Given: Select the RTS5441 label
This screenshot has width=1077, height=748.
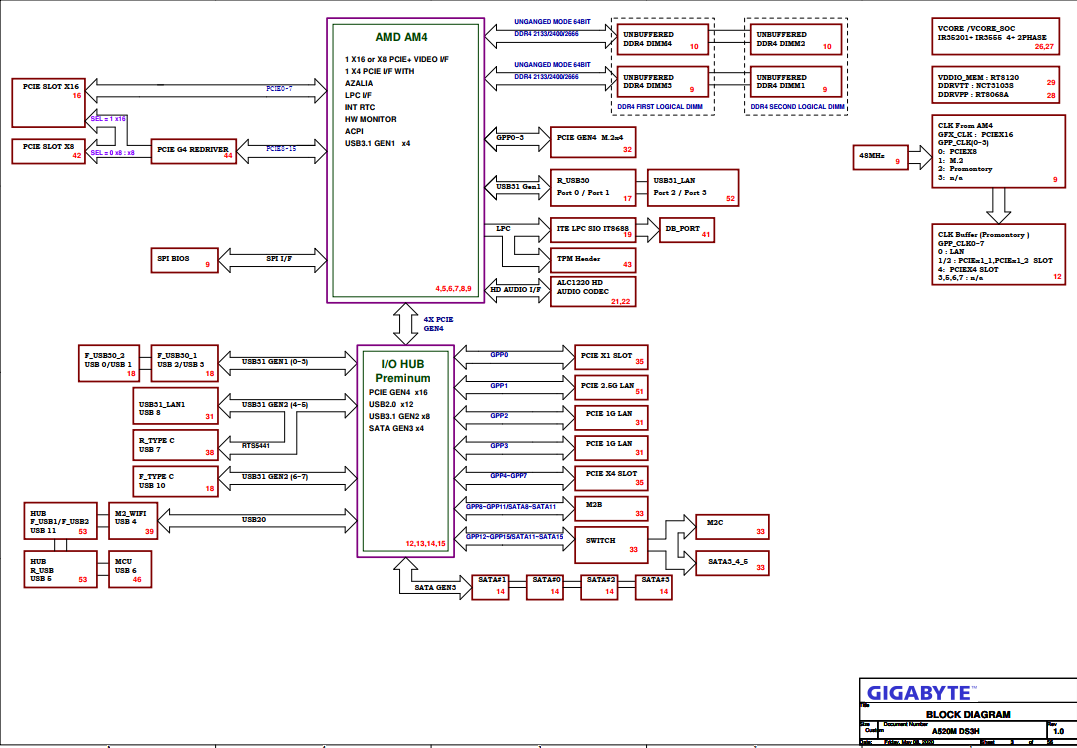Looking at the screenshot, I should click(x=256, y=446).
